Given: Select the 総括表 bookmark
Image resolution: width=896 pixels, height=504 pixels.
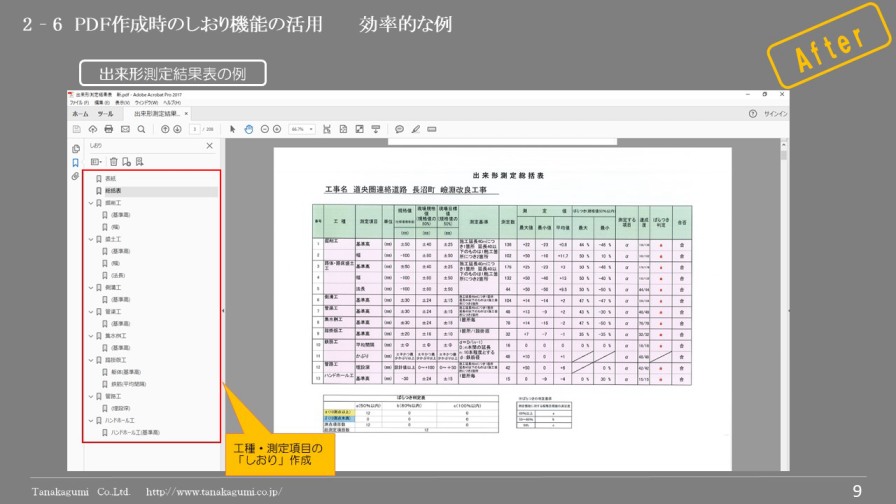Looking at the screenshot, I should [112, 190].
